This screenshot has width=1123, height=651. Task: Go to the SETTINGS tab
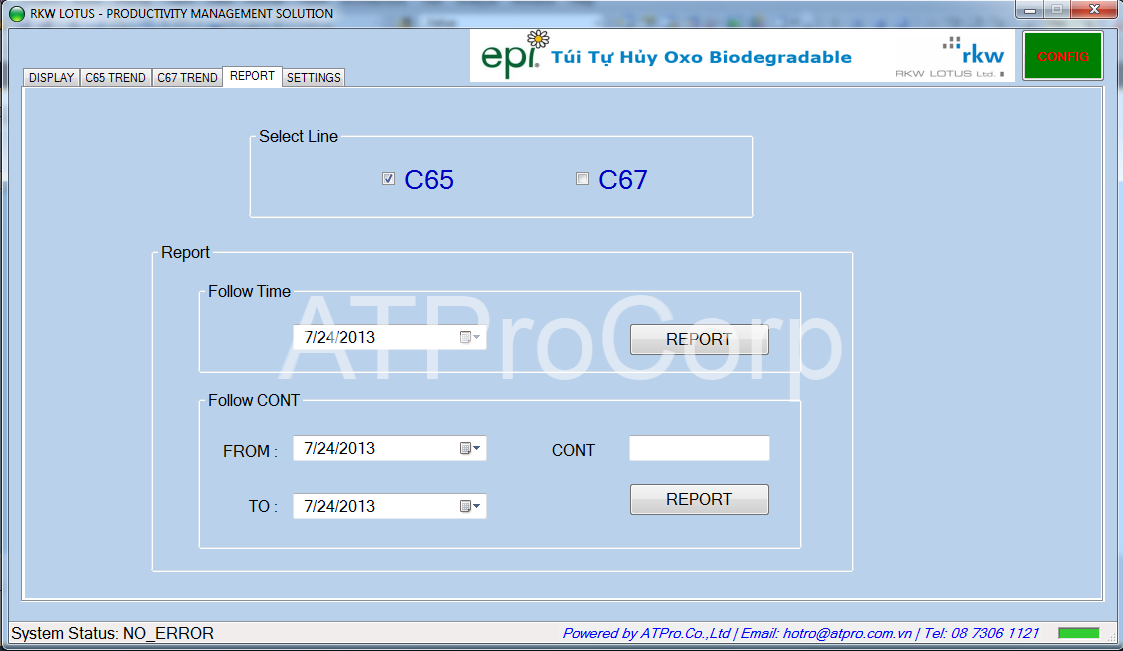314,77
